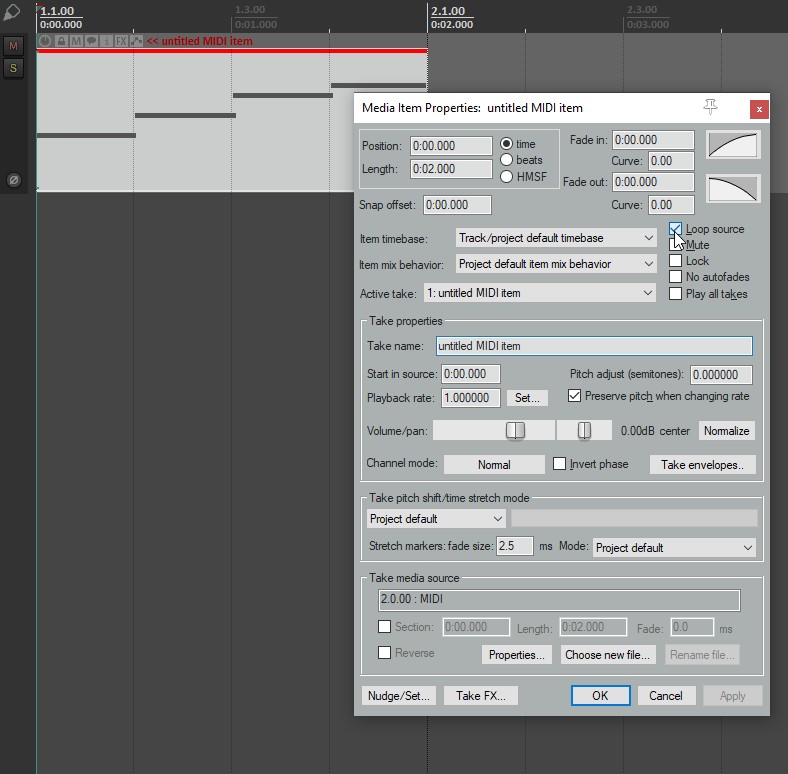Solo the track with the S button
The image size is (788, 774).
click(13, 68)
